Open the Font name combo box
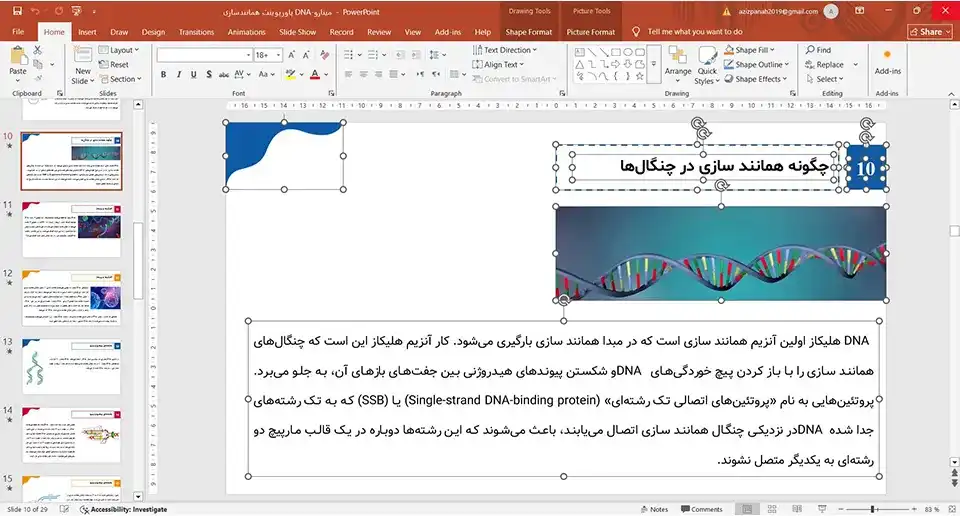 point(204,55)
